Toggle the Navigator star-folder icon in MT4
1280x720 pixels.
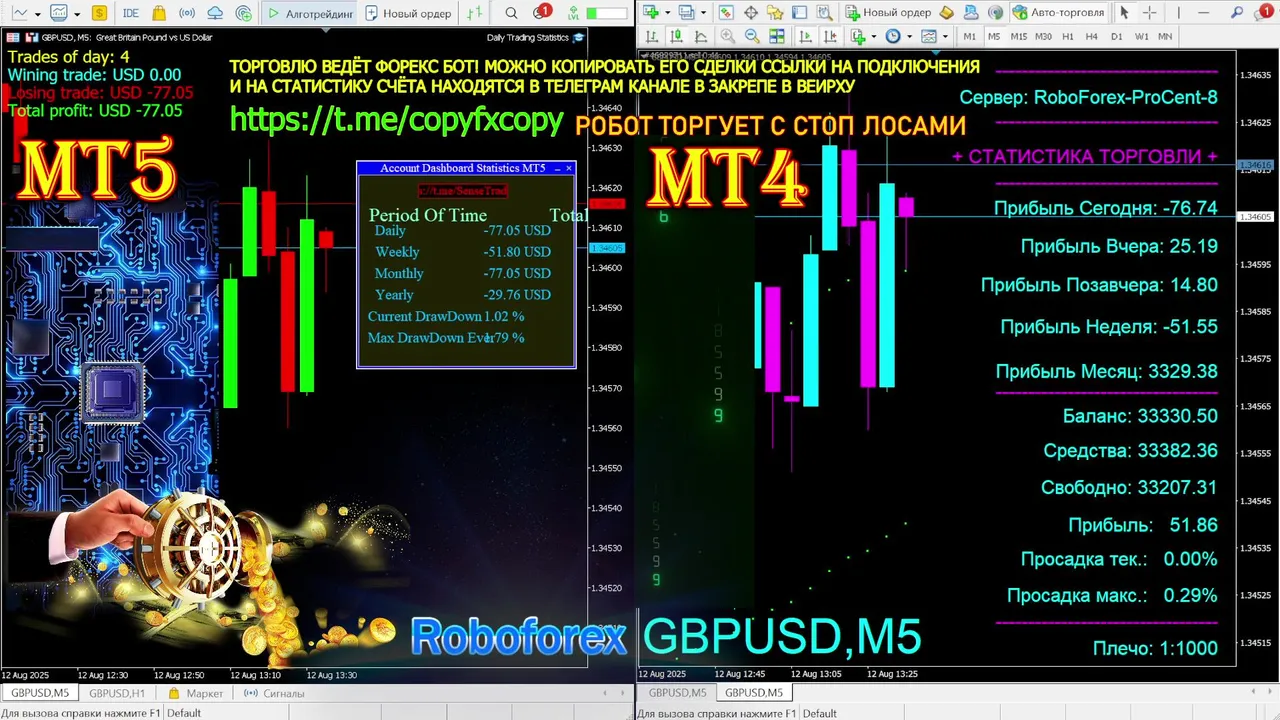click(x=774, y=12)
